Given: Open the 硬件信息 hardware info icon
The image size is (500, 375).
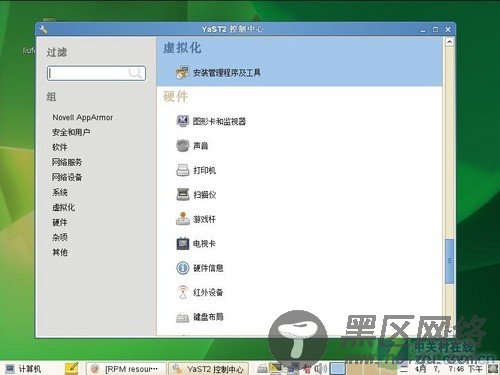Looking at the screenshot, I should (x=182, y=268).
